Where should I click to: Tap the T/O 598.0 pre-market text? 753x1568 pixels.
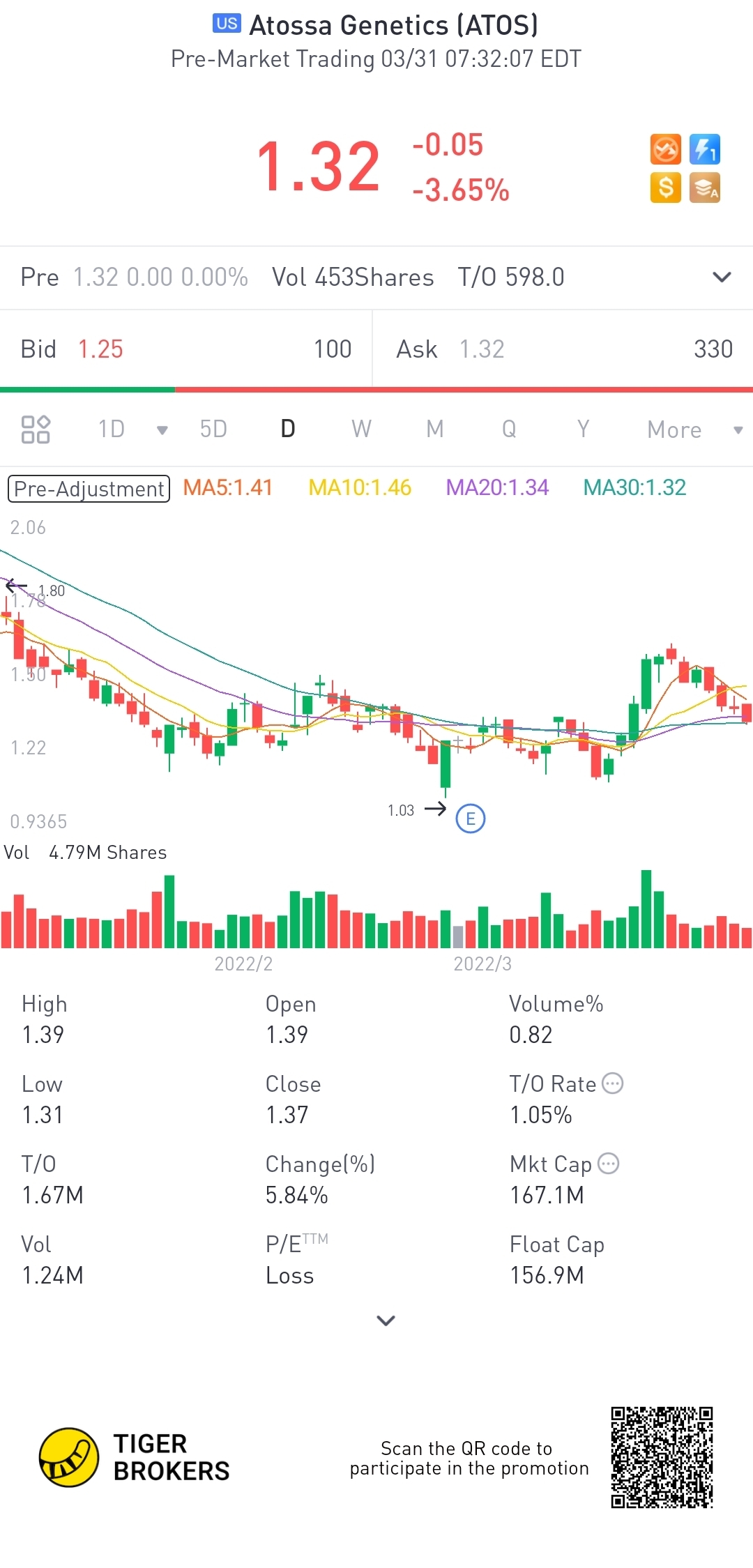point(511,277)
